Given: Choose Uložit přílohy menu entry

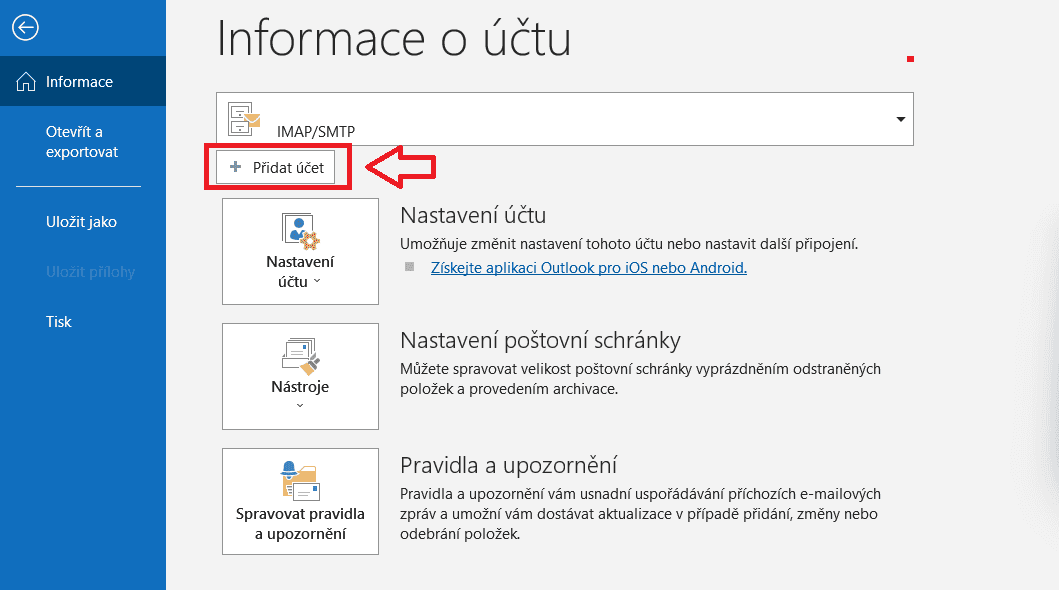Looking at the screenshot, I should tap(90, 271).
